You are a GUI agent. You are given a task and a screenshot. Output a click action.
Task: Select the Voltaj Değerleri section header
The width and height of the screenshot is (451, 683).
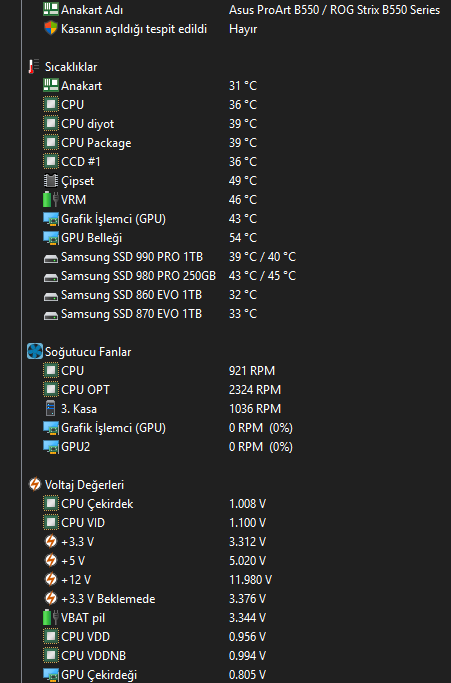(85, 485)
